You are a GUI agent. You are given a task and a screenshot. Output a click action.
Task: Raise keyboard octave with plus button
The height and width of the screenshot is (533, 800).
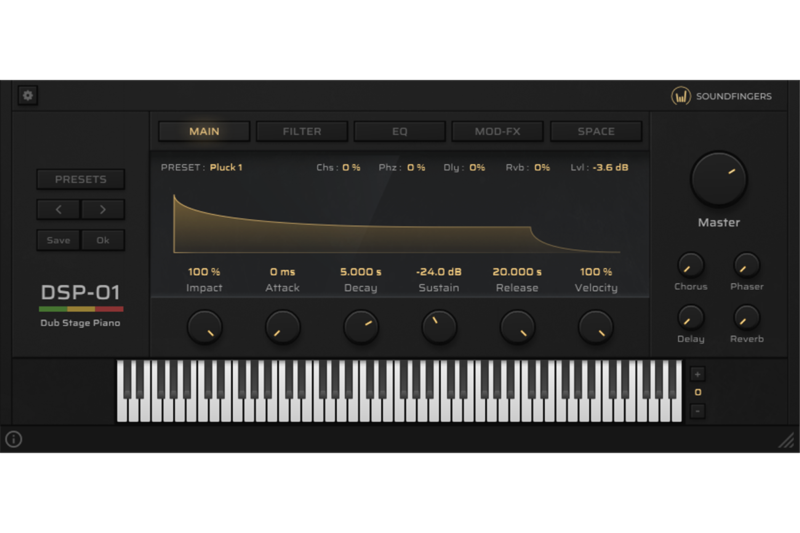[697, 374]
